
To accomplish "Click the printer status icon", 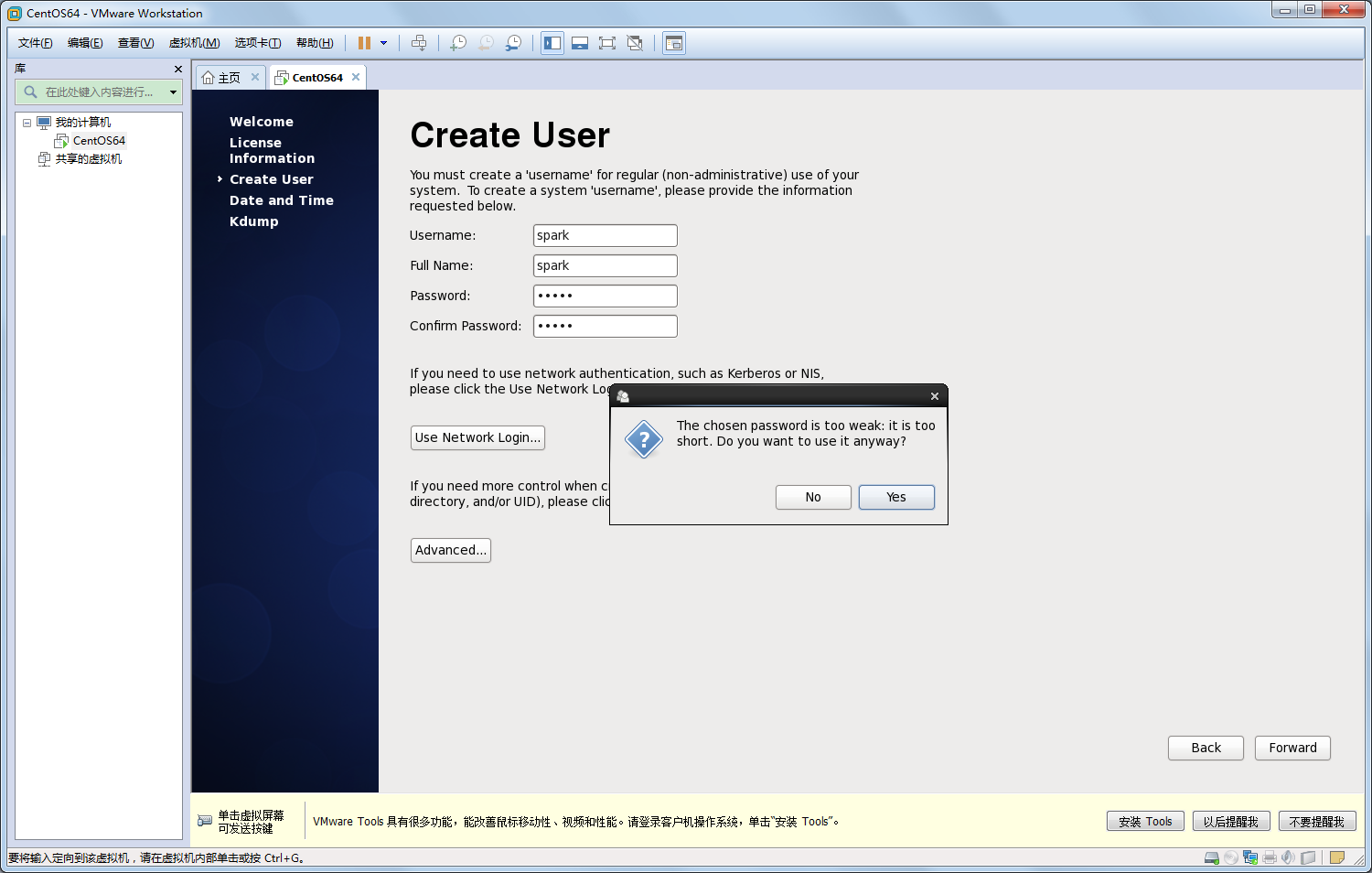I will [x=1270, y=857].
